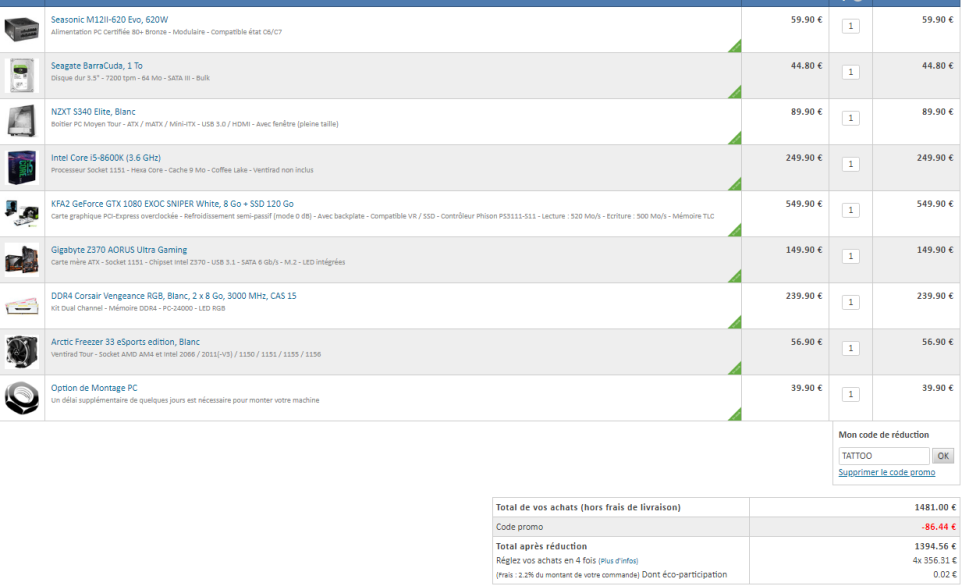Click Alimentation PC Certifiée 80+ Bronze description

[x=166, y=32]
